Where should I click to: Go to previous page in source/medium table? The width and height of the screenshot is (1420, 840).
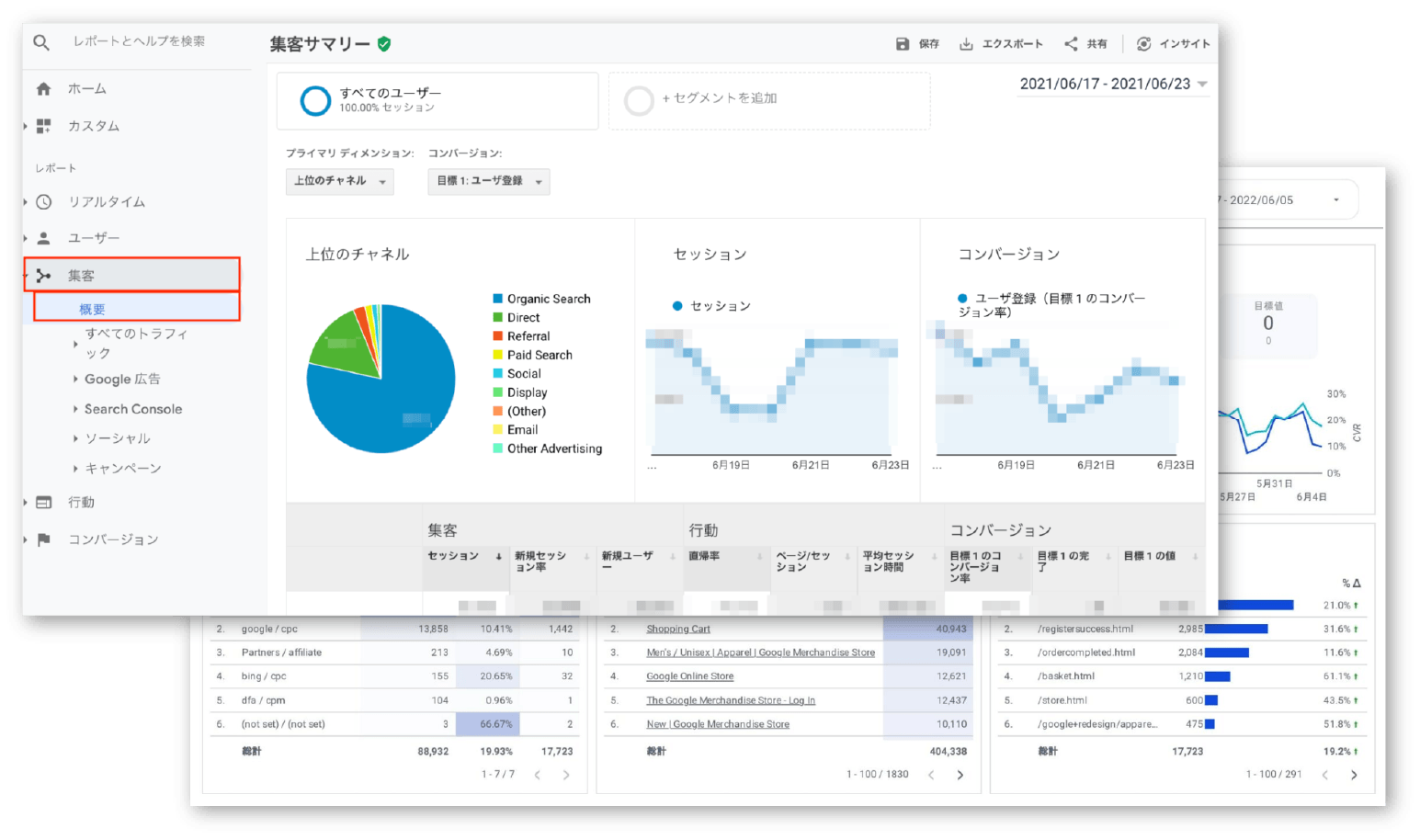click(x=538, y=775)
